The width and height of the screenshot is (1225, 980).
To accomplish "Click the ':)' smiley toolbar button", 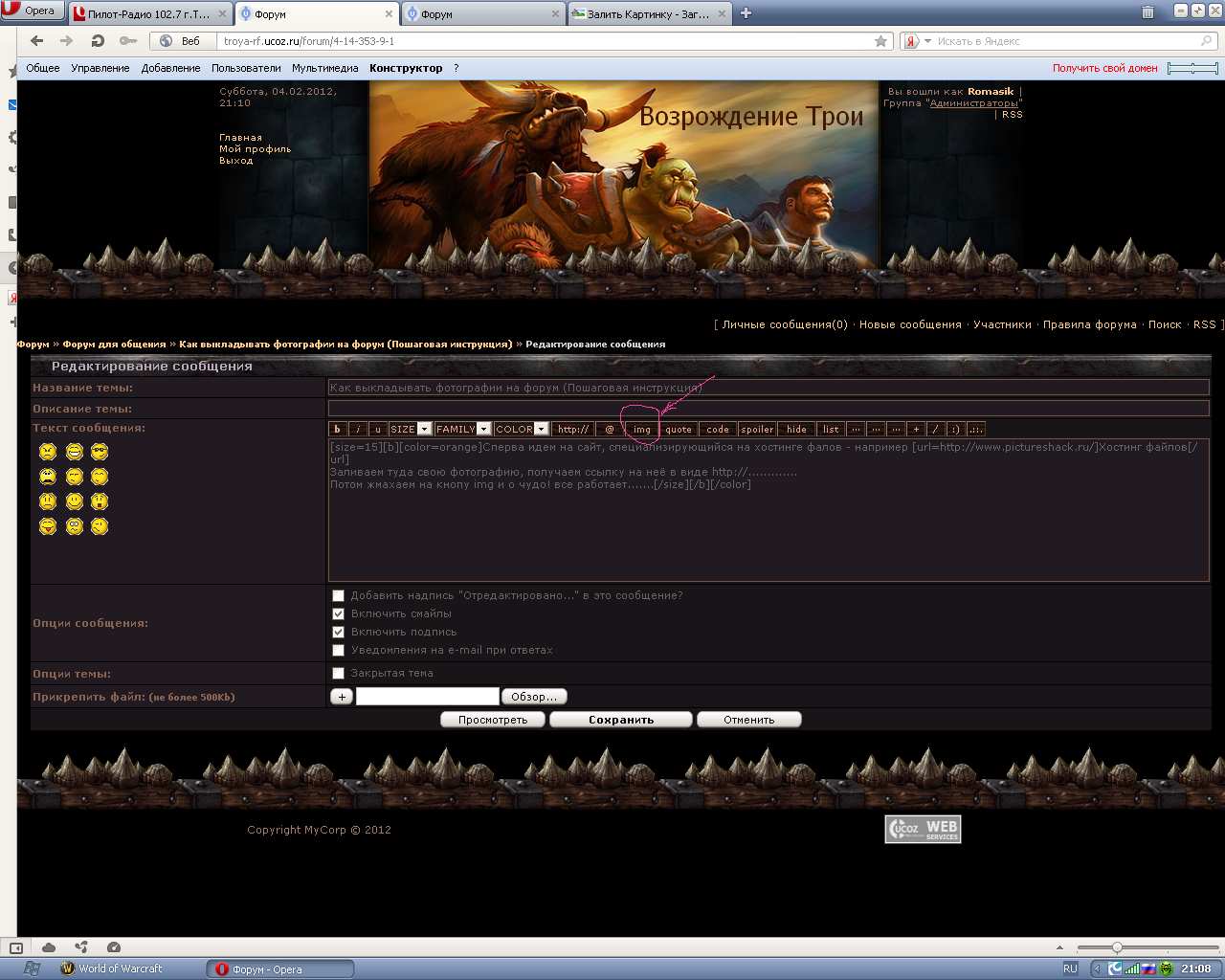I will [x=954, y=430].
